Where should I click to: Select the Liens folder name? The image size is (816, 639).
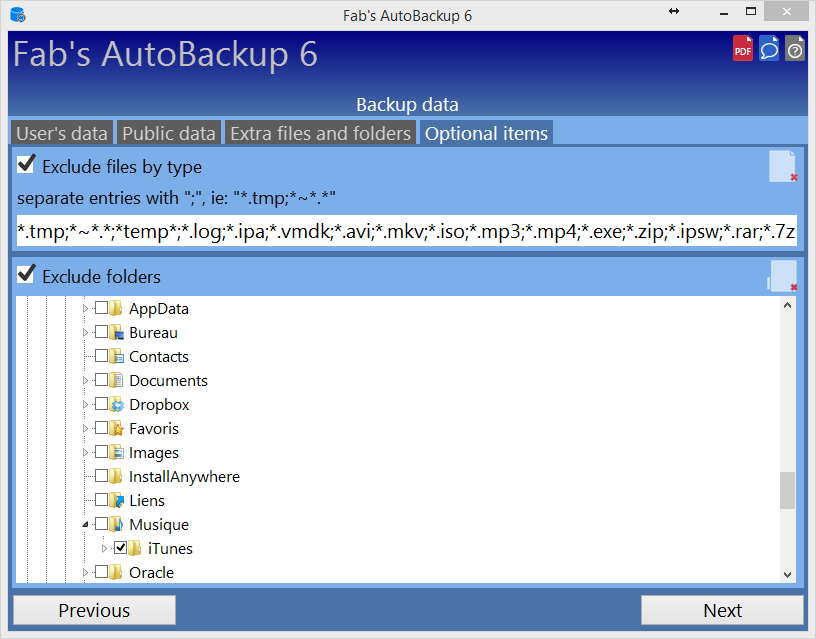tap(147, 500)
